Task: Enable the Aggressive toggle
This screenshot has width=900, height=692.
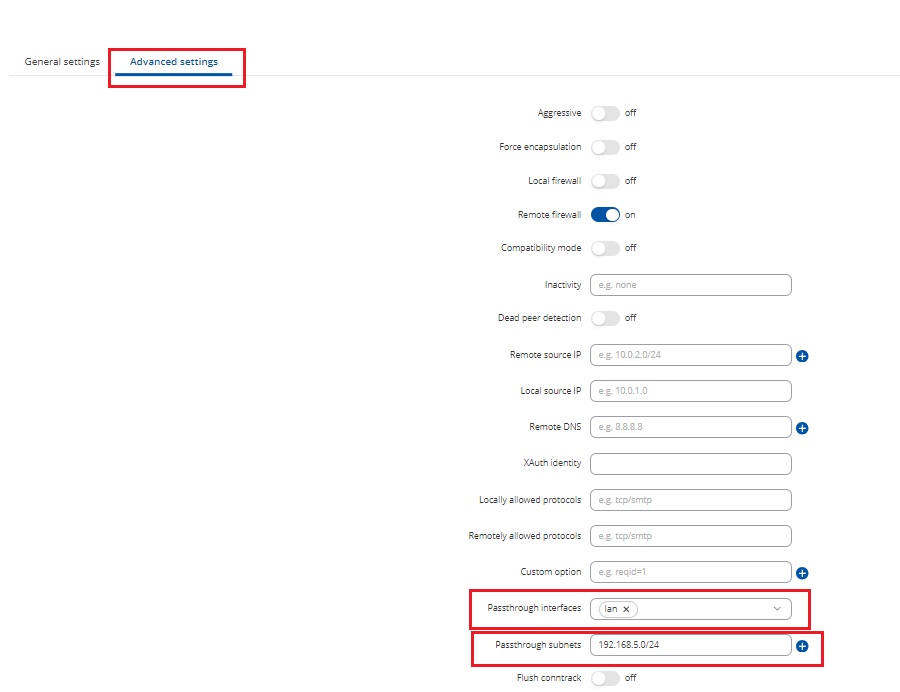Action: tap(605, 113)
